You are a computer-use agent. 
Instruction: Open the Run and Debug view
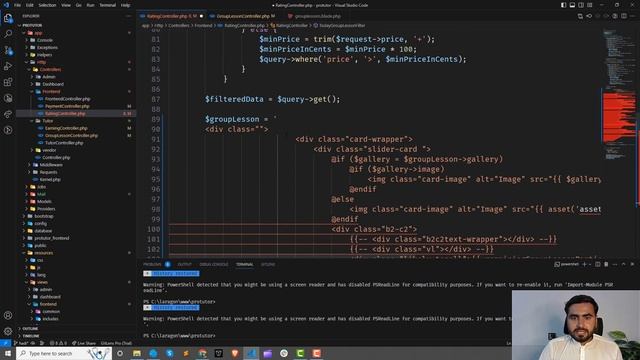click(x=8, y=66)
